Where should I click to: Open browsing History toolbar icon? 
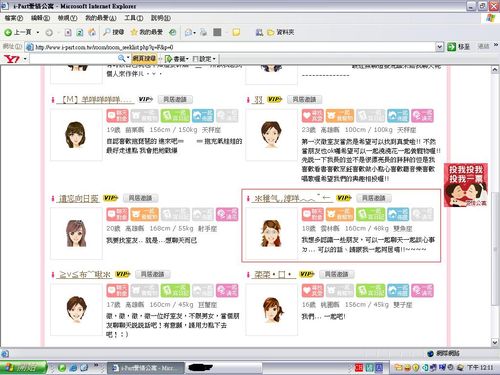[172, 32]
